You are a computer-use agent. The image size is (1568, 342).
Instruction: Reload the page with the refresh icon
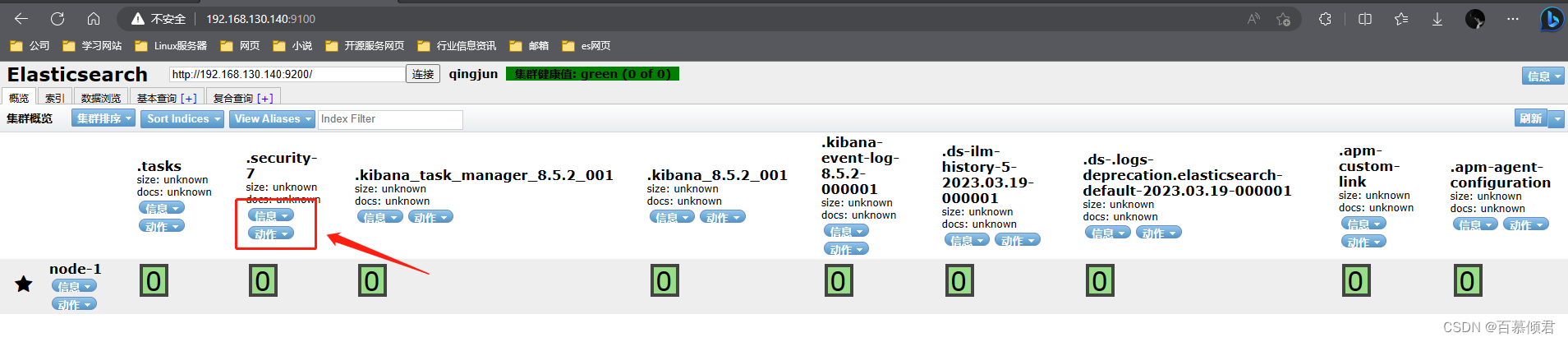57,19
